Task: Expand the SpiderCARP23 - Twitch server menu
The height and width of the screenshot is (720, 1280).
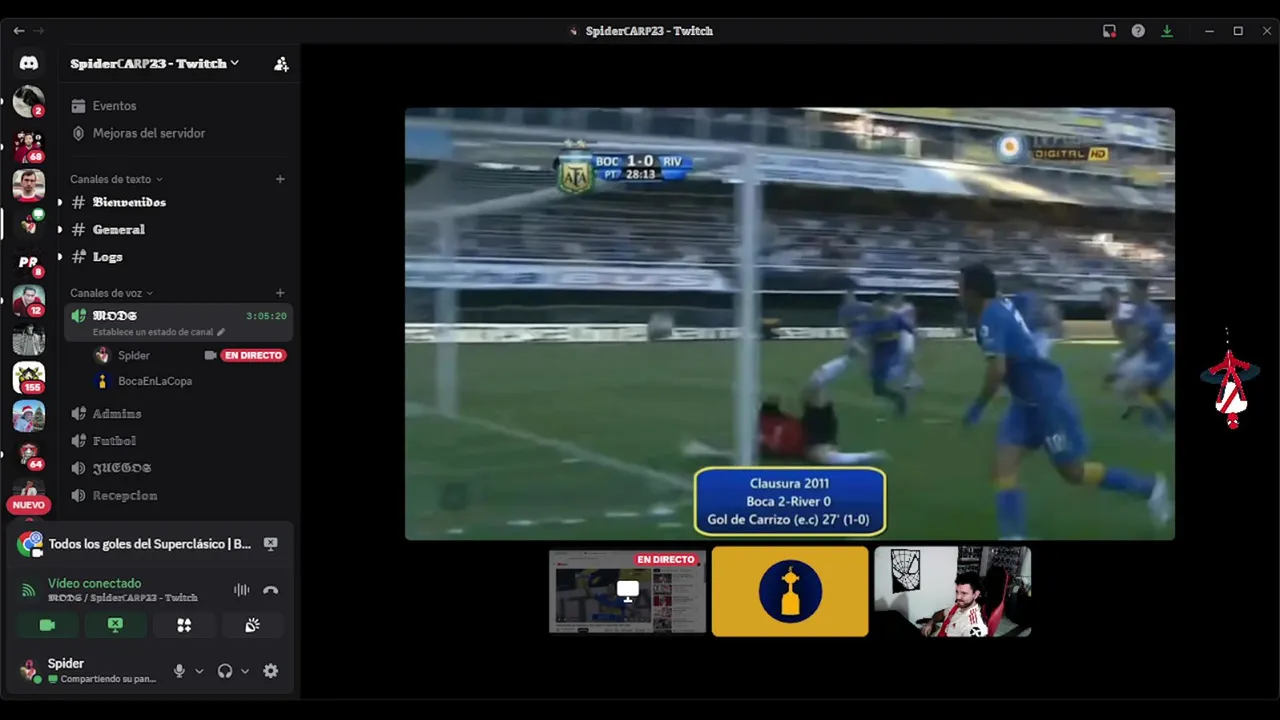Action: point(155,63)
